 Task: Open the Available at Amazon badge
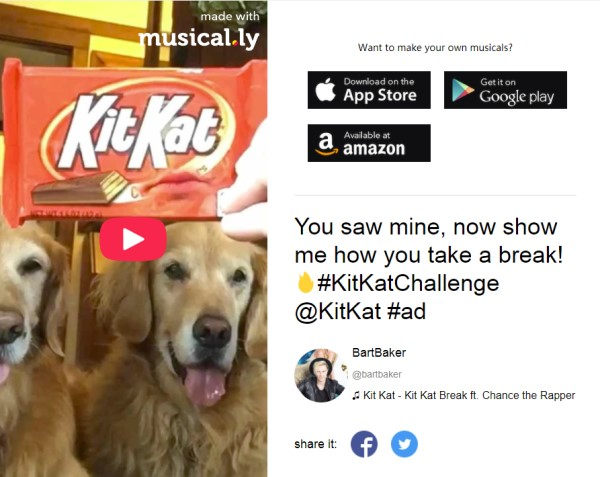pyautogui.click(x=369, y=143)
